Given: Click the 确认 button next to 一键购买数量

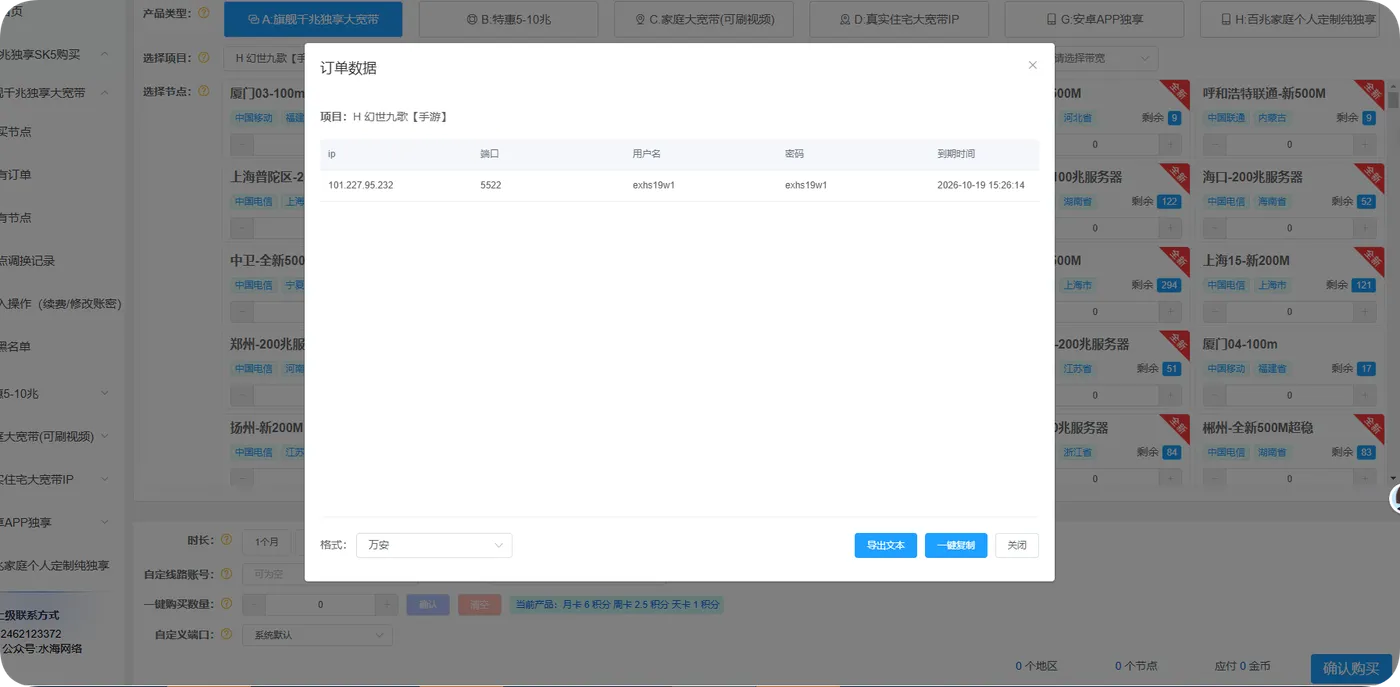Looking at the screenshot, I should (428, 604).
